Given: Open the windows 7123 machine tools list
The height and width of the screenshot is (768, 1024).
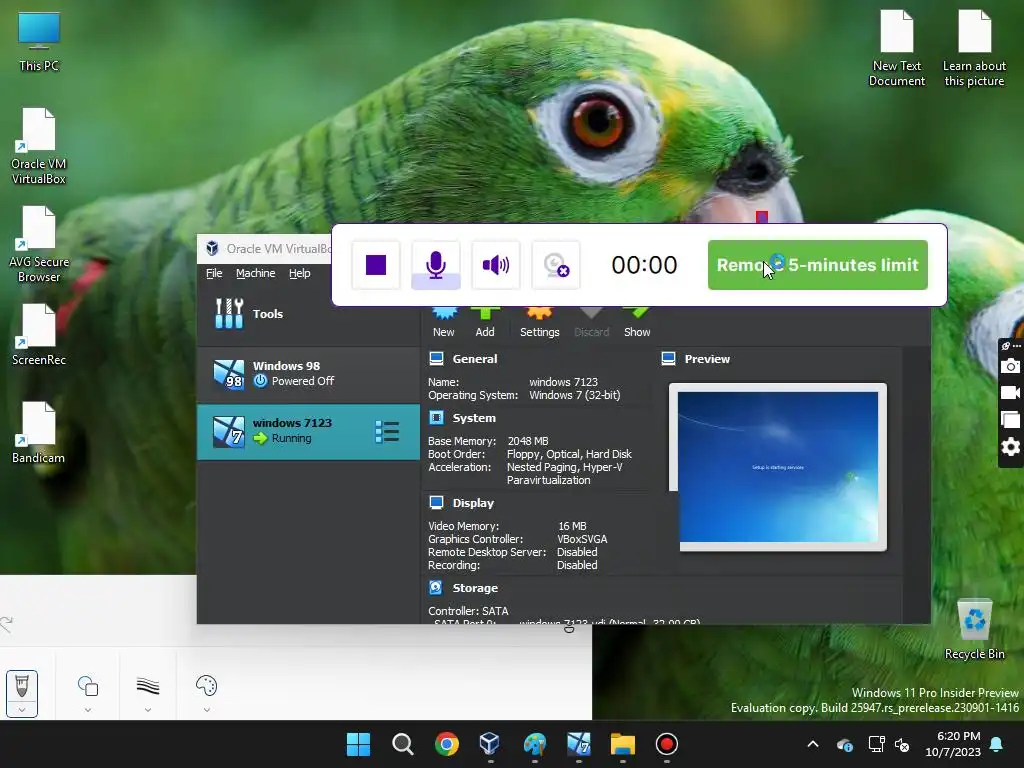Looking at the screenshot, I should point(387,432).
